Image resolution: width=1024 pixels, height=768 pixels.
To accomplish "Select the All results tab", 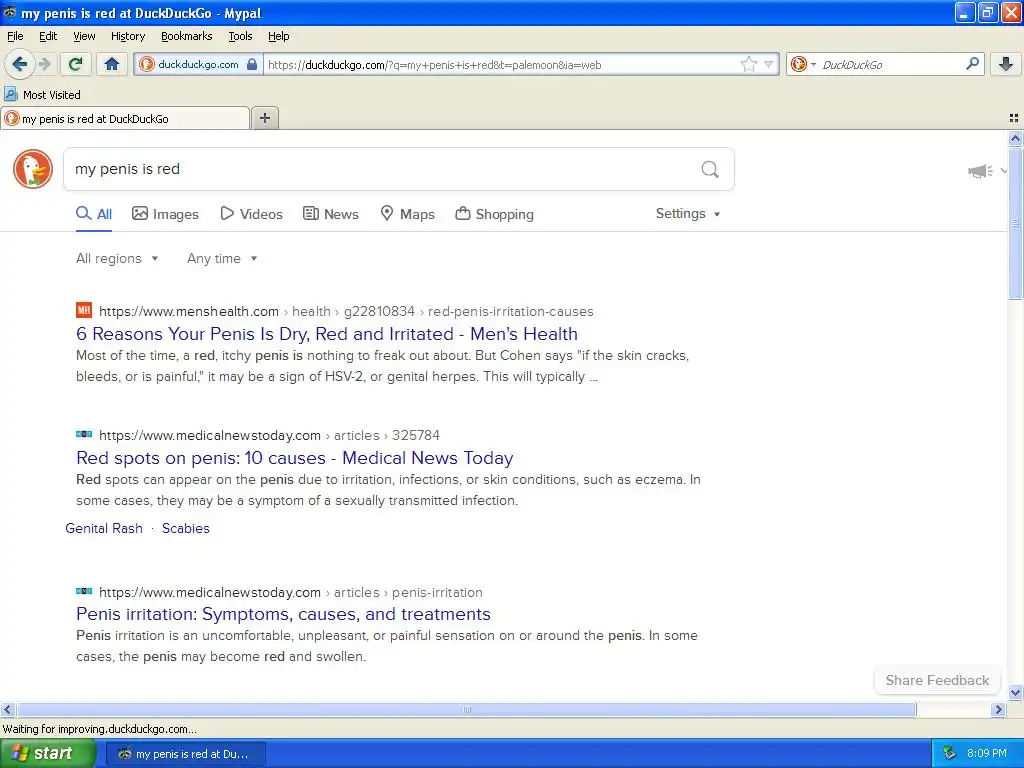I will [x=94, y=214].
